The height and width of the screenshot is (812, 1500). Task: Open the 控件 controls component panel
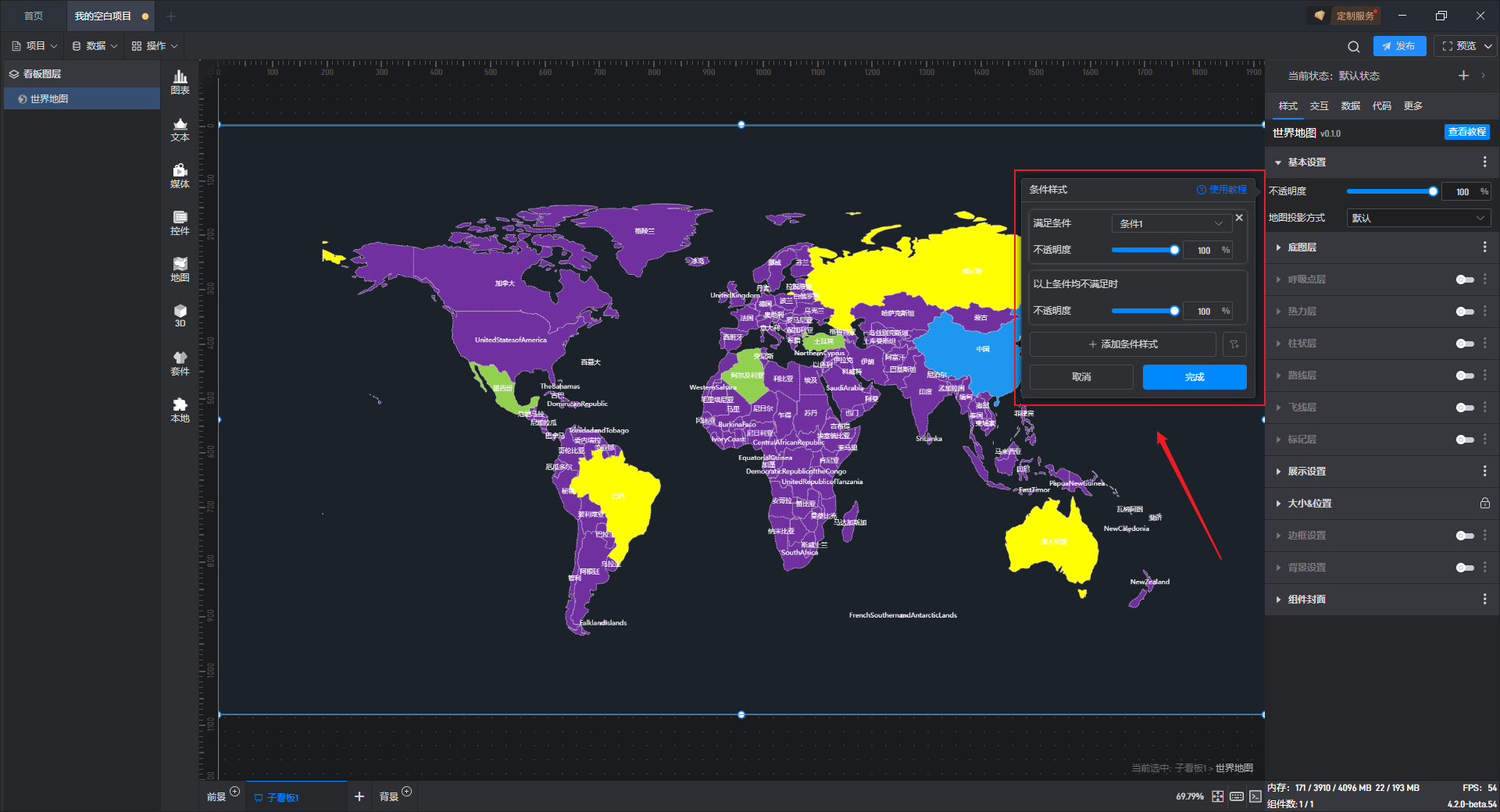[x=180, y=223]
